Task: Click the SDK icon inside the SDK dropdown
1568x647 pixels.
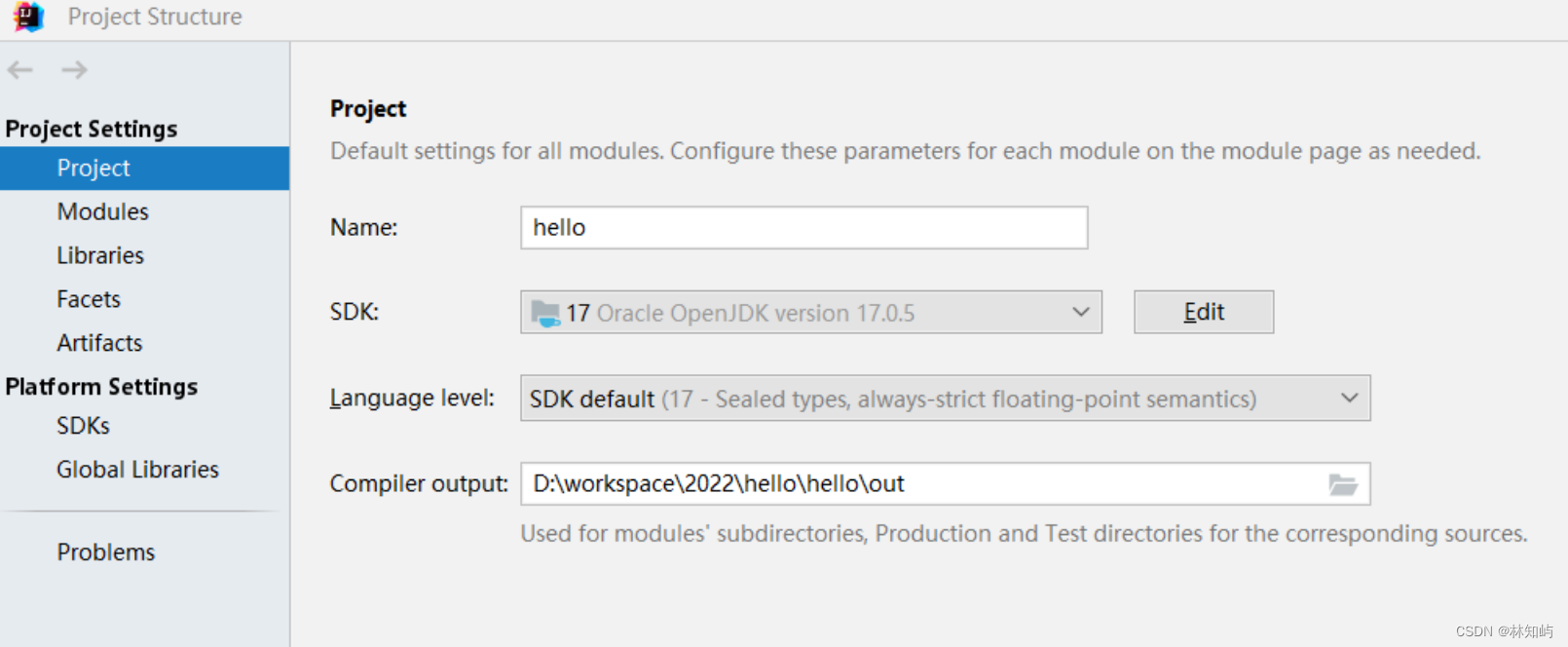Action: [545, 312]
